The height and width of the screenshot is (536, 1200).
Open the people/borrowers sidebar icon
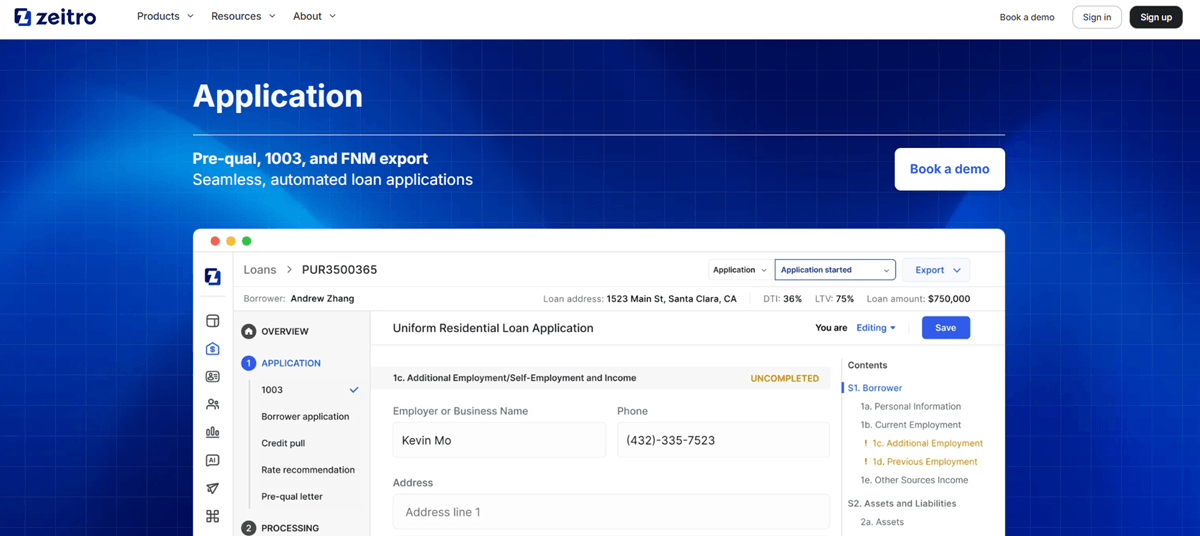212,405
